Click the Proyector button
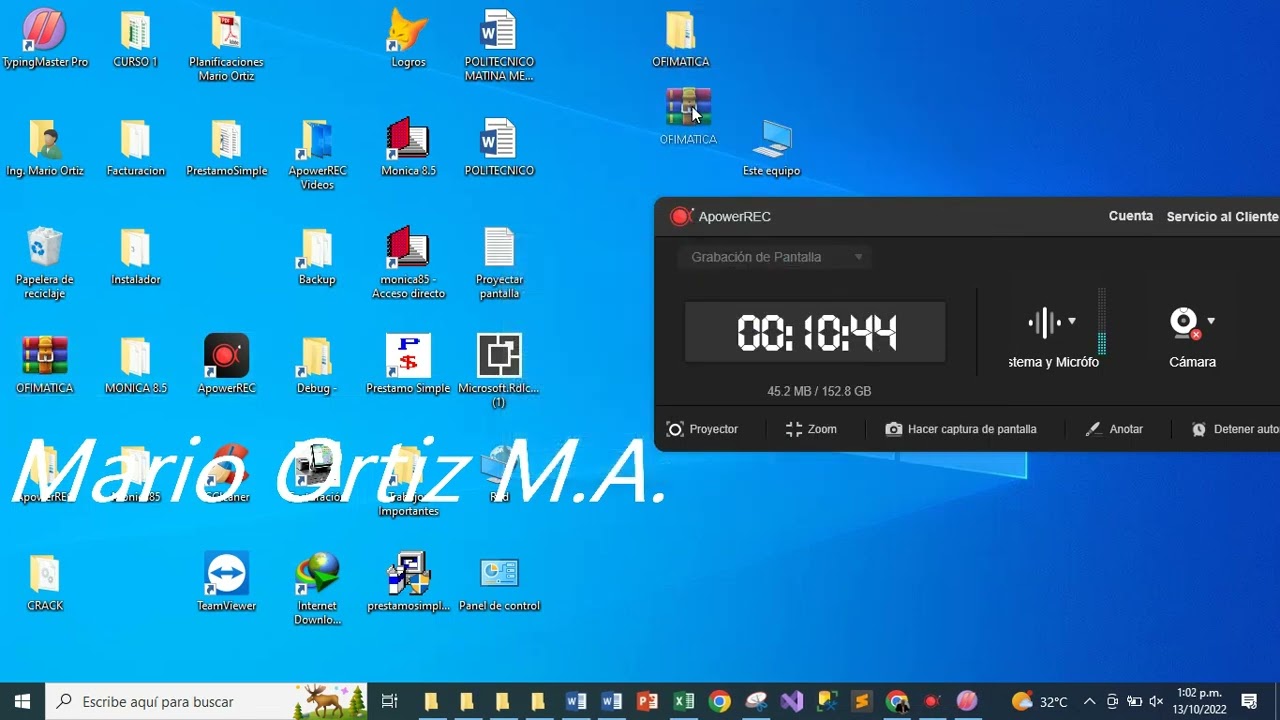Screen dimensions: 1280x720 point(702,429)
